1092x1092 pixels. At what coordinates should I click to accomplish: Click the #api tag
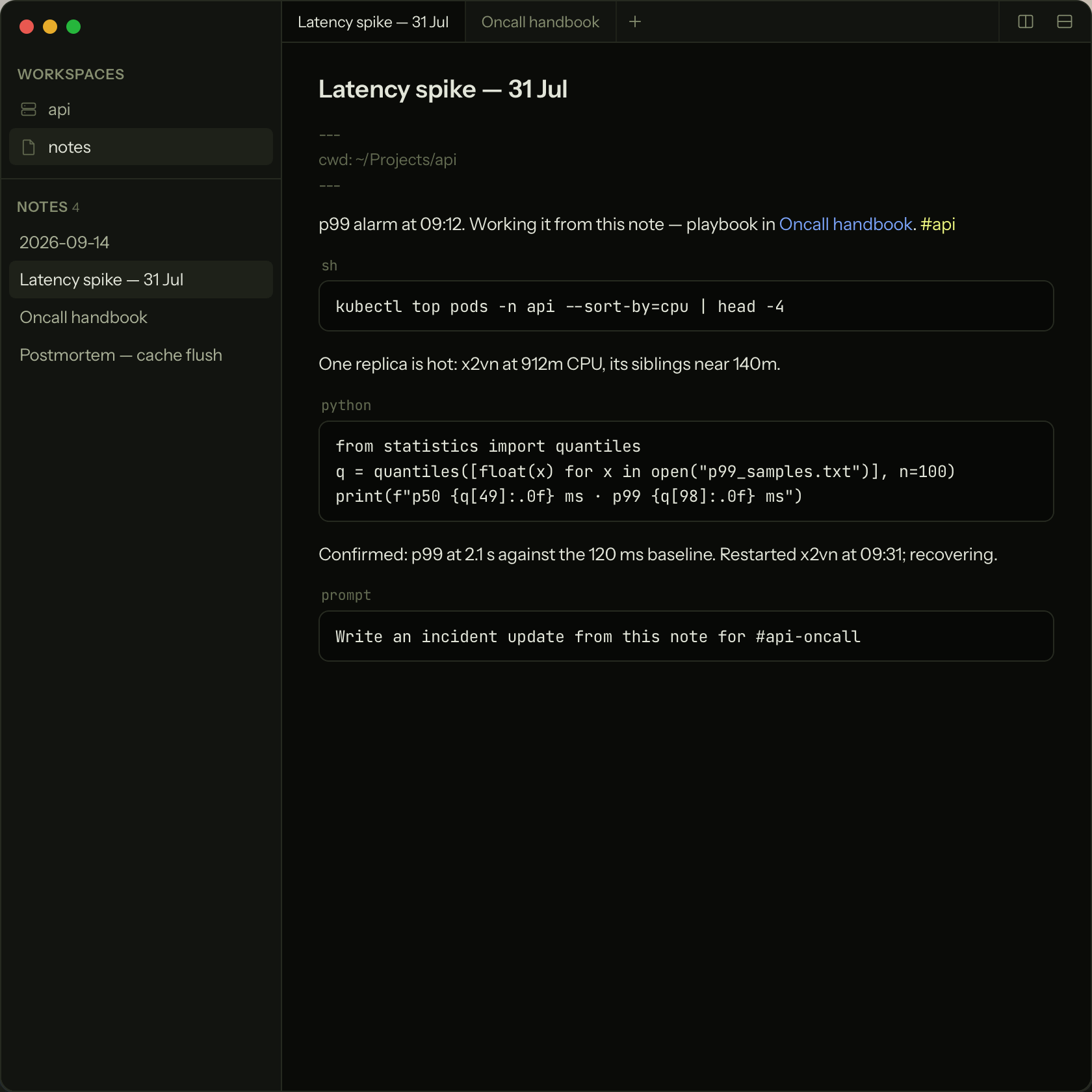point(938,224)
